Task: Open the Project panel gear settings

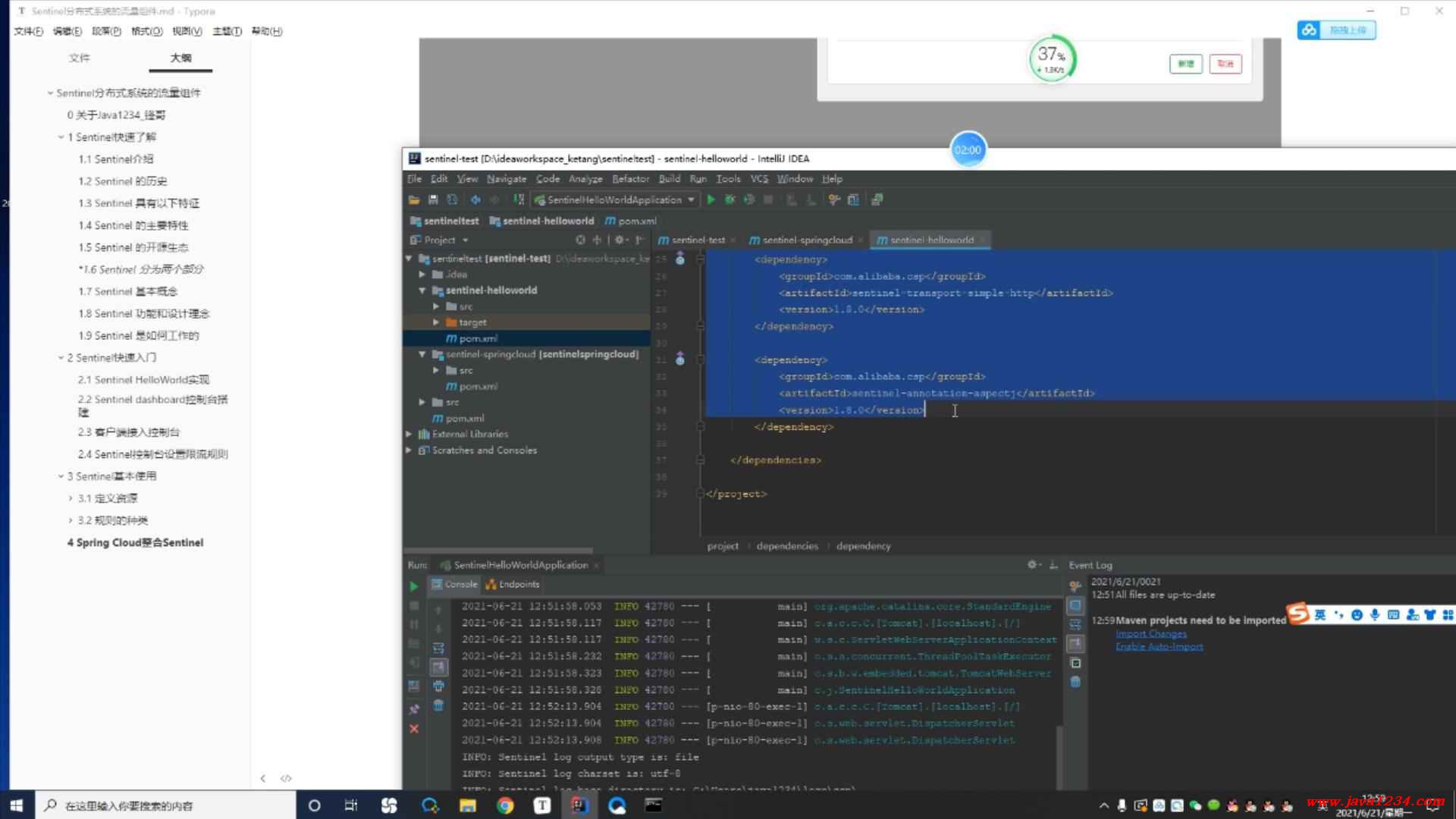Action: pos(621,240)
